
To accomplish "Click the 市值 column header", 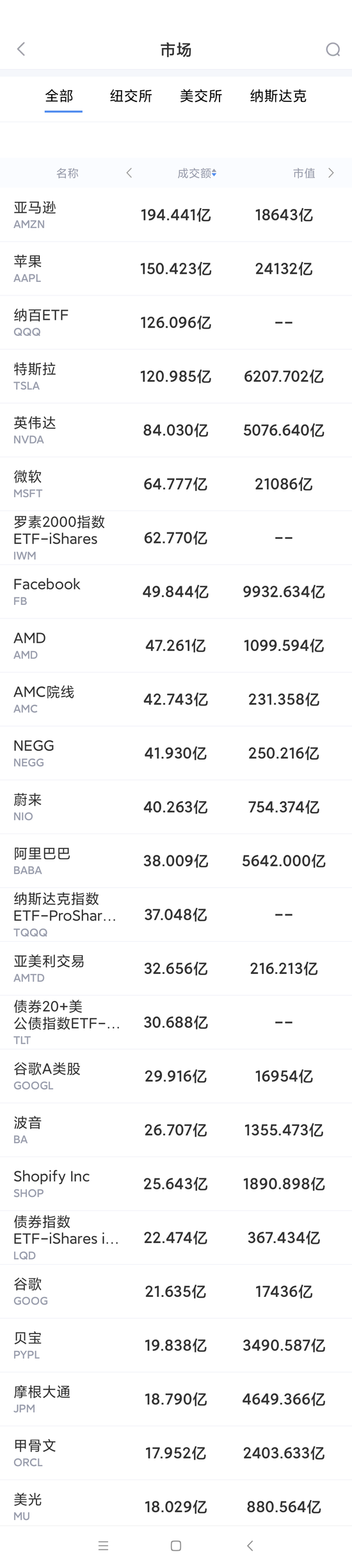I will click(x=304, y=173).
